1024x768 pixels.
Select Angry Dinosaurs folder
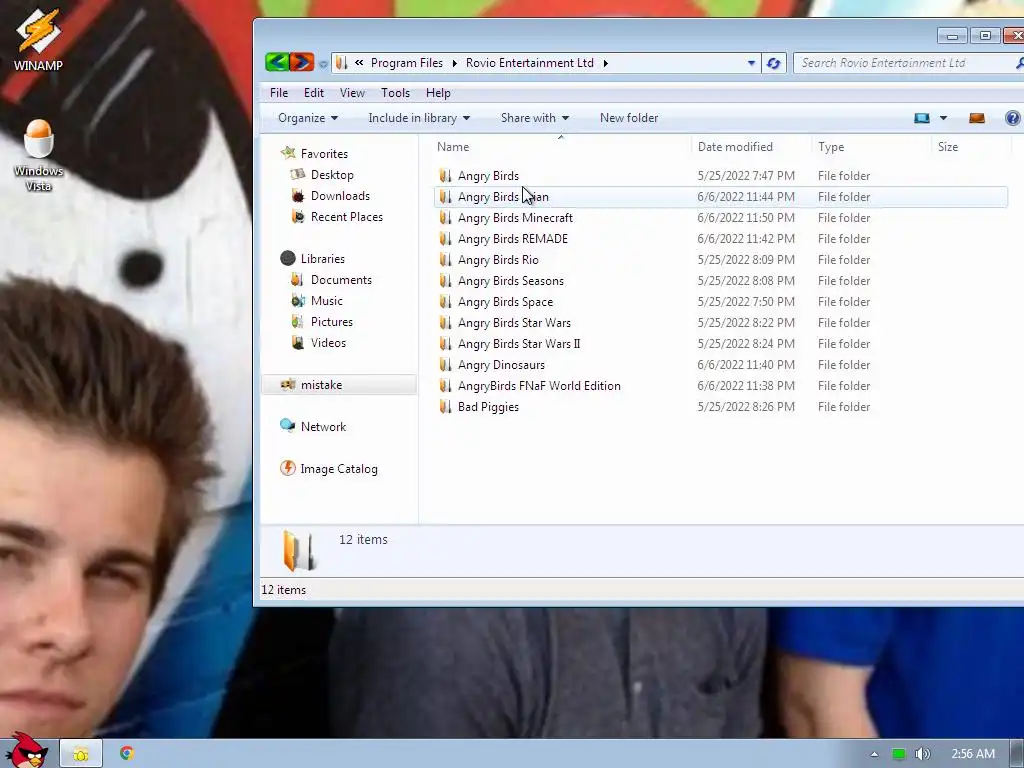click(x=501, y=365)
